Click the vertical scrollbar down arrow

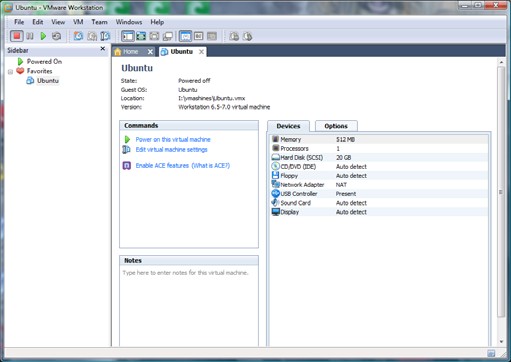click(x=501, y=342)
